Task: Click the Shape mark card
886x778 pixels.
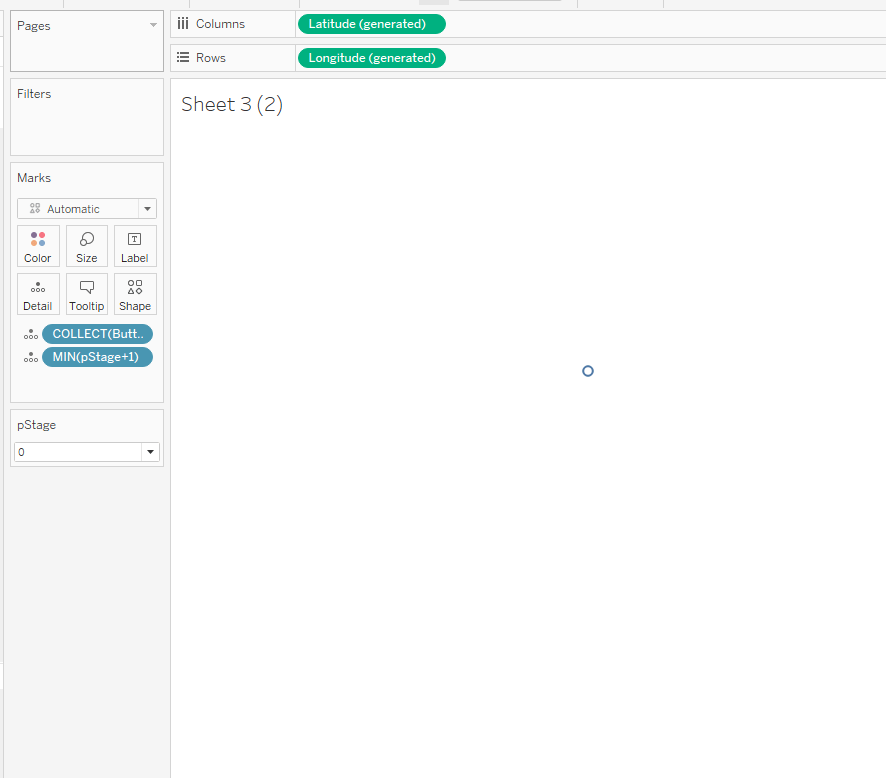Action: click(135, 294)
